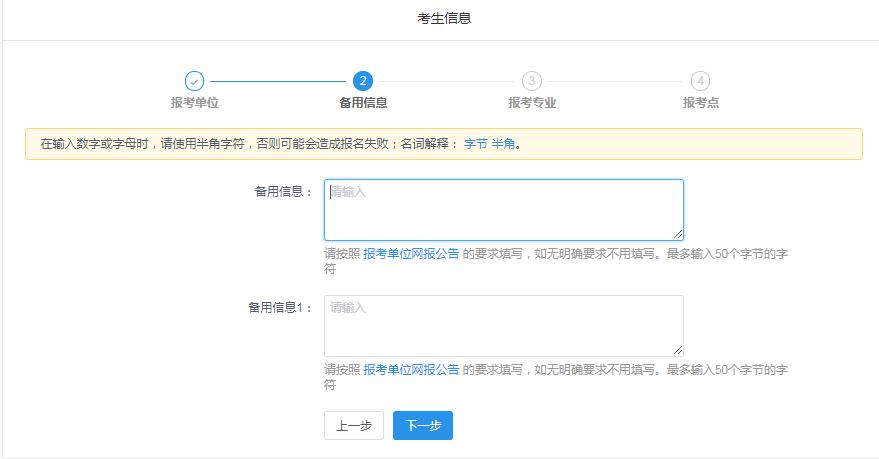879x459 pixels.
Task: Open the 半角 explanation link
Action: pyautogui.click(x=503, y=144)
